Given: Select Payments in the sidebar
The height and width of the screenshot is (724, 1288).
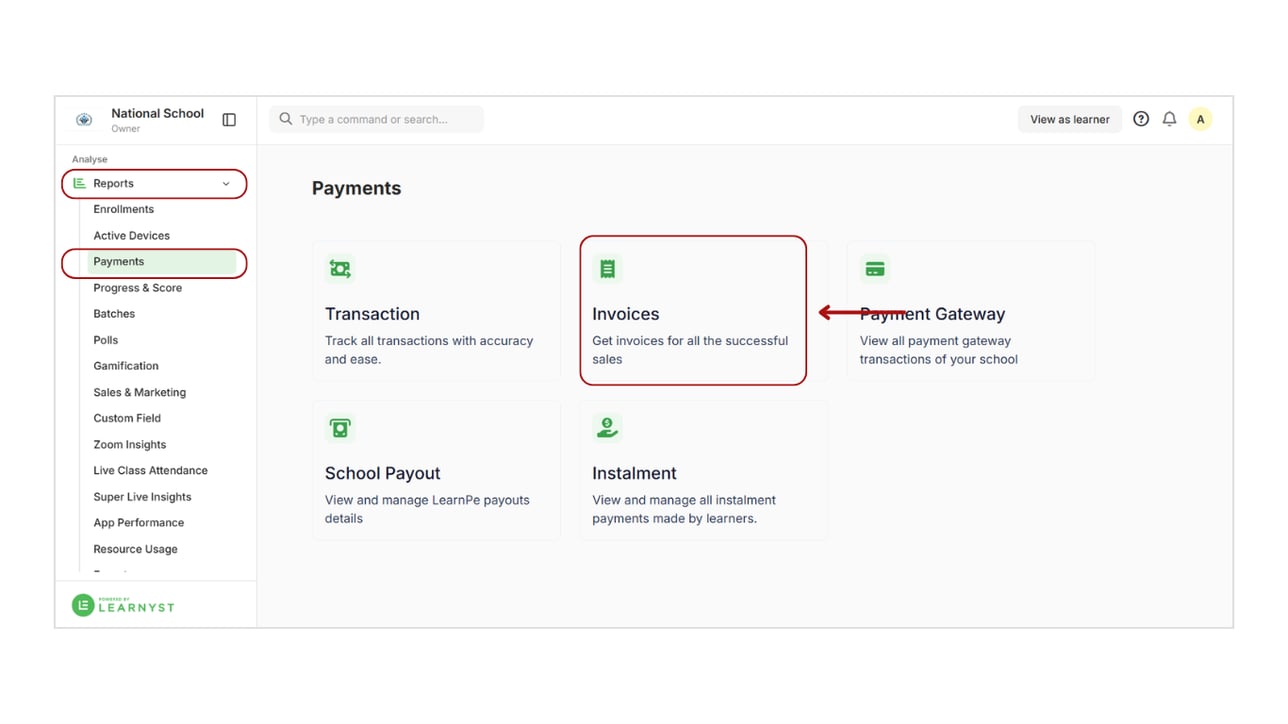Looking at the screenshot, I should point(164,262).
